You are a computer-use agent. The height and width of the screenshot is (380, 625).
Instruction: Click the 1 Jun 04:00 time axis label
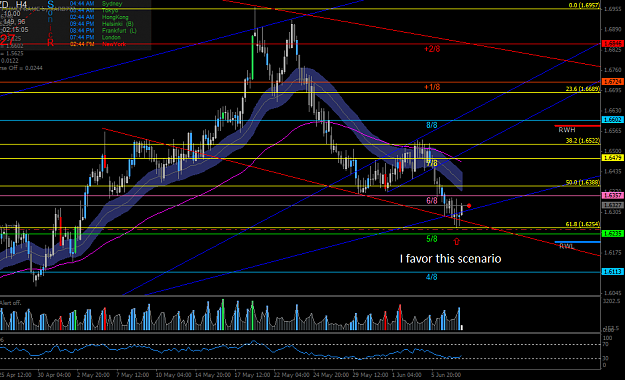[x=407, y=375]
